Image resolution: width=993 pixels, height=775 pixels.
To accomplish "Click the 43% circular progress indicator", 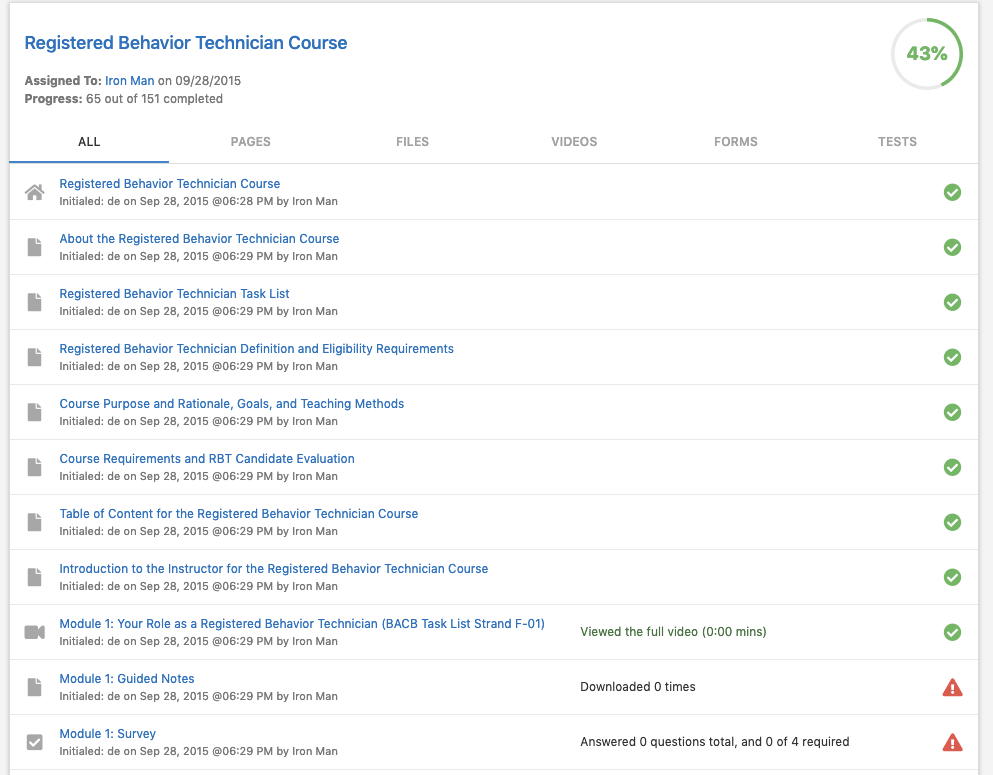I will pos(927,54).
